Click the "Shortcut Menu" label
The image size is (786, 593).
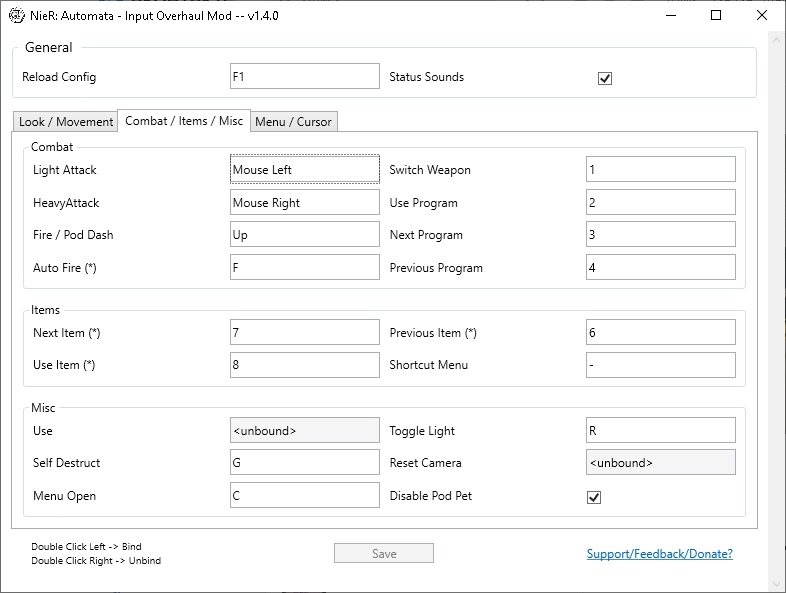pyautogui.click(x=429, y=365)
